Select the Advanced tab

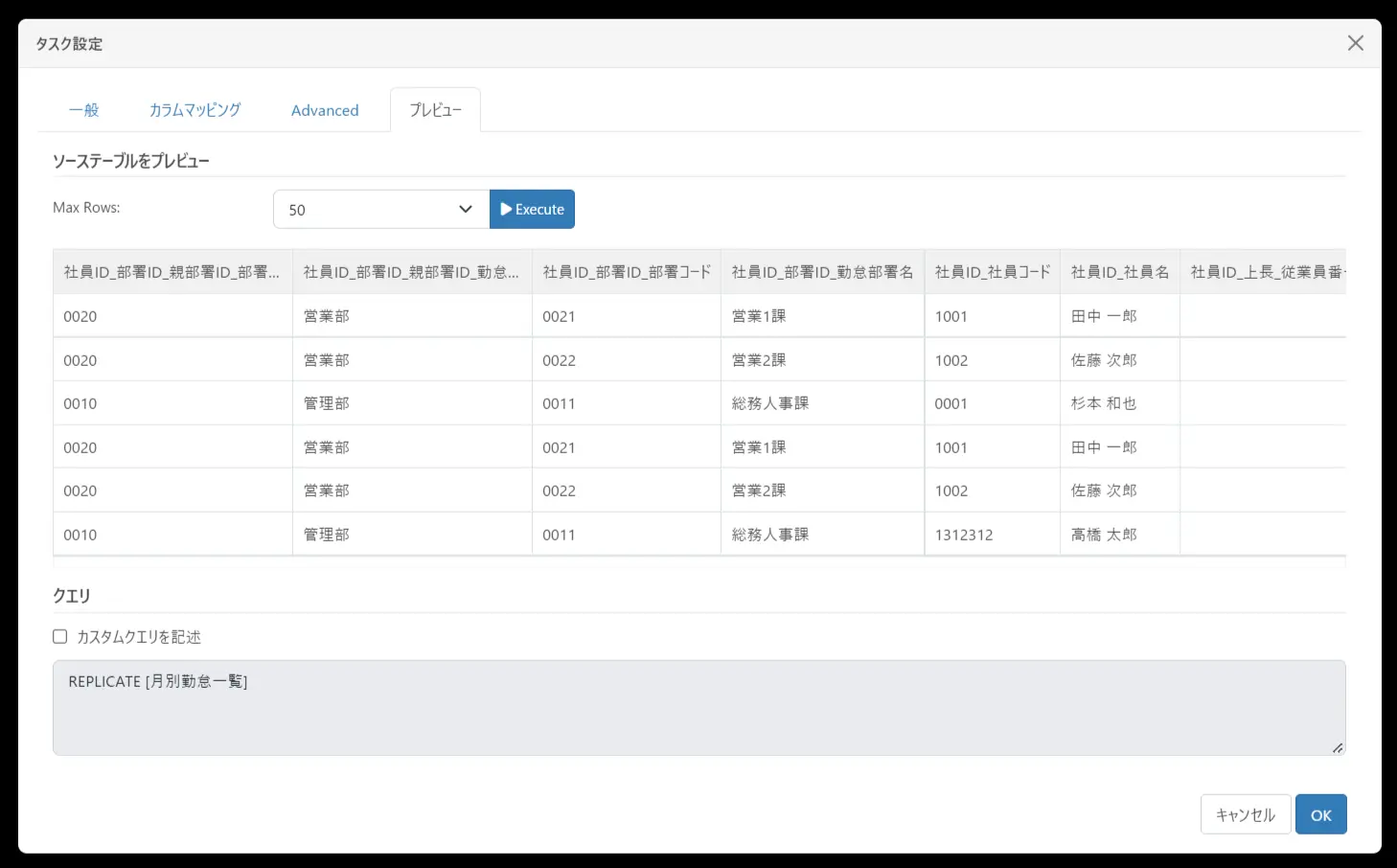(325, 110)
